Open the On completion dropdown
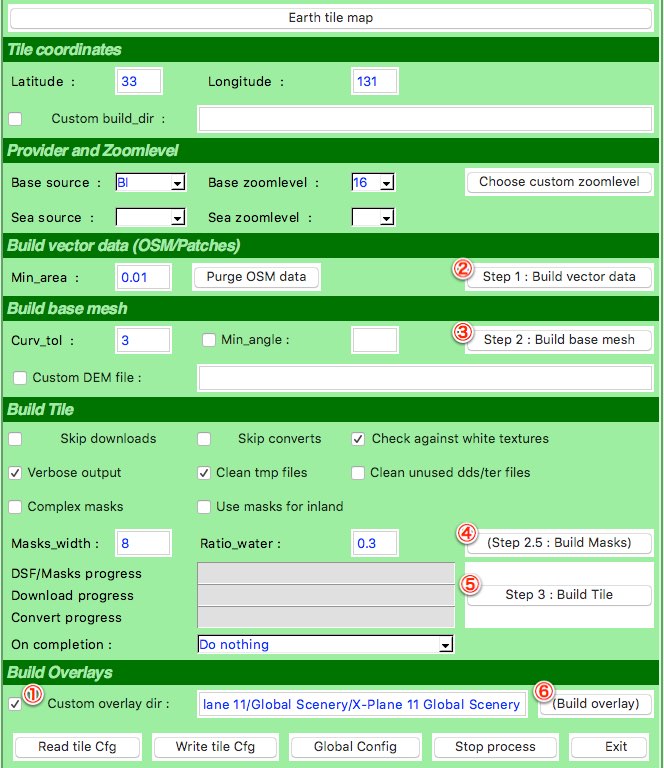 [325, 645]
